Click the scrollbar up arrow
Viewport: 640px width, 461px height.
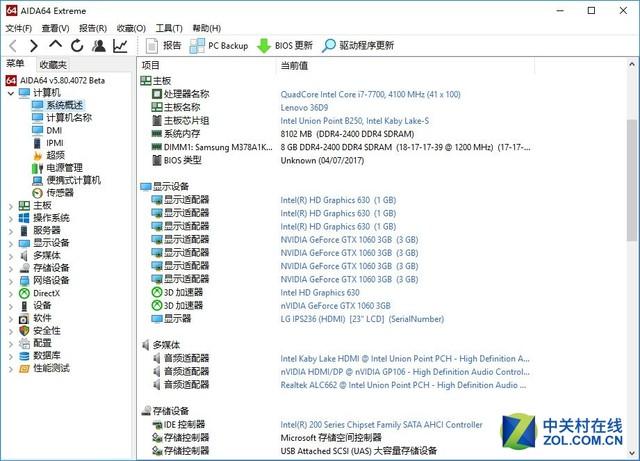pos(632,65)
